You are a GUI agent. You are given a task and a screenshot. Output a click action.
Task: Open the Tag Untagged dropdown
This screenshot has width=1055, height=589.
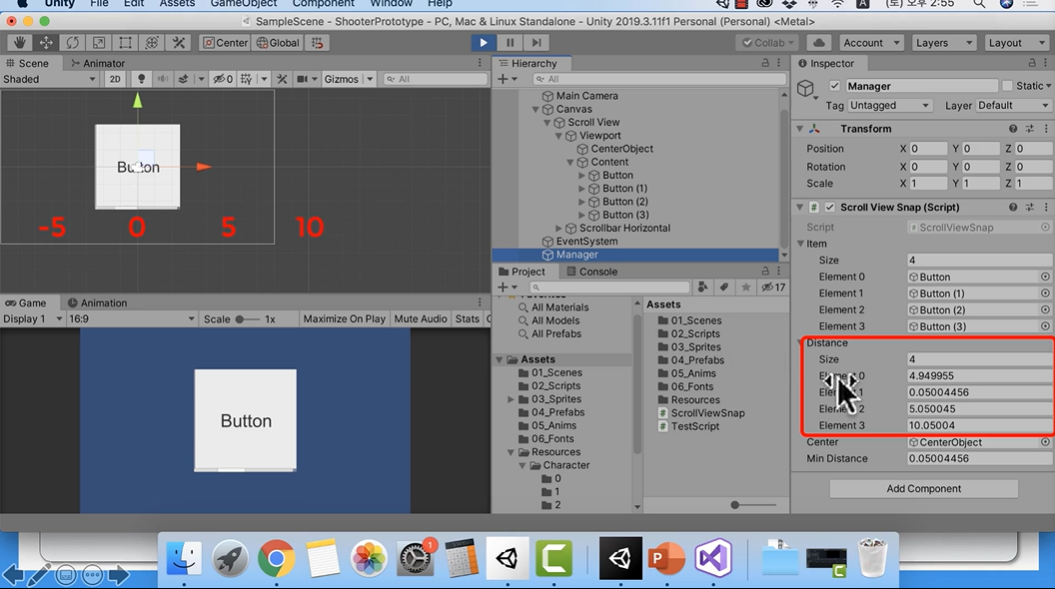click(x=889, y=106)
